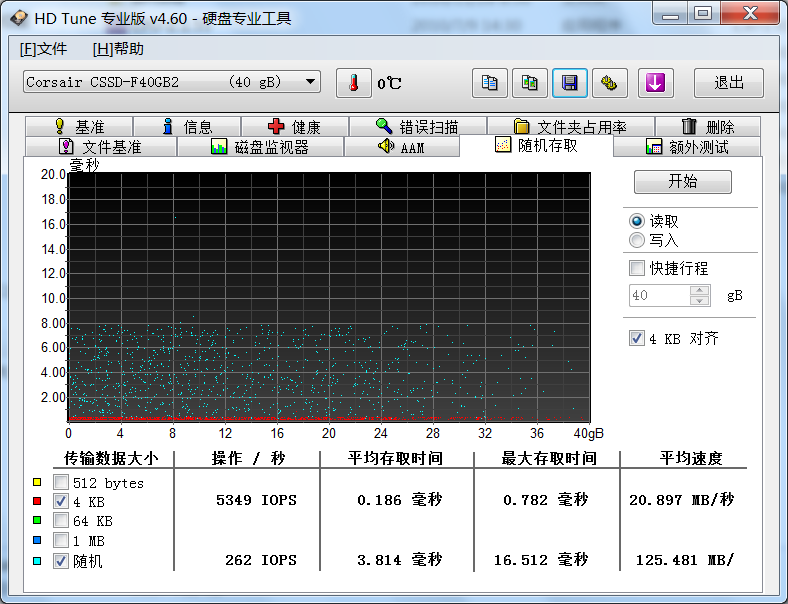Toggle the 4 KB 对齐 alignment checkbox
The image size is (788, 604).
point(637,339)
